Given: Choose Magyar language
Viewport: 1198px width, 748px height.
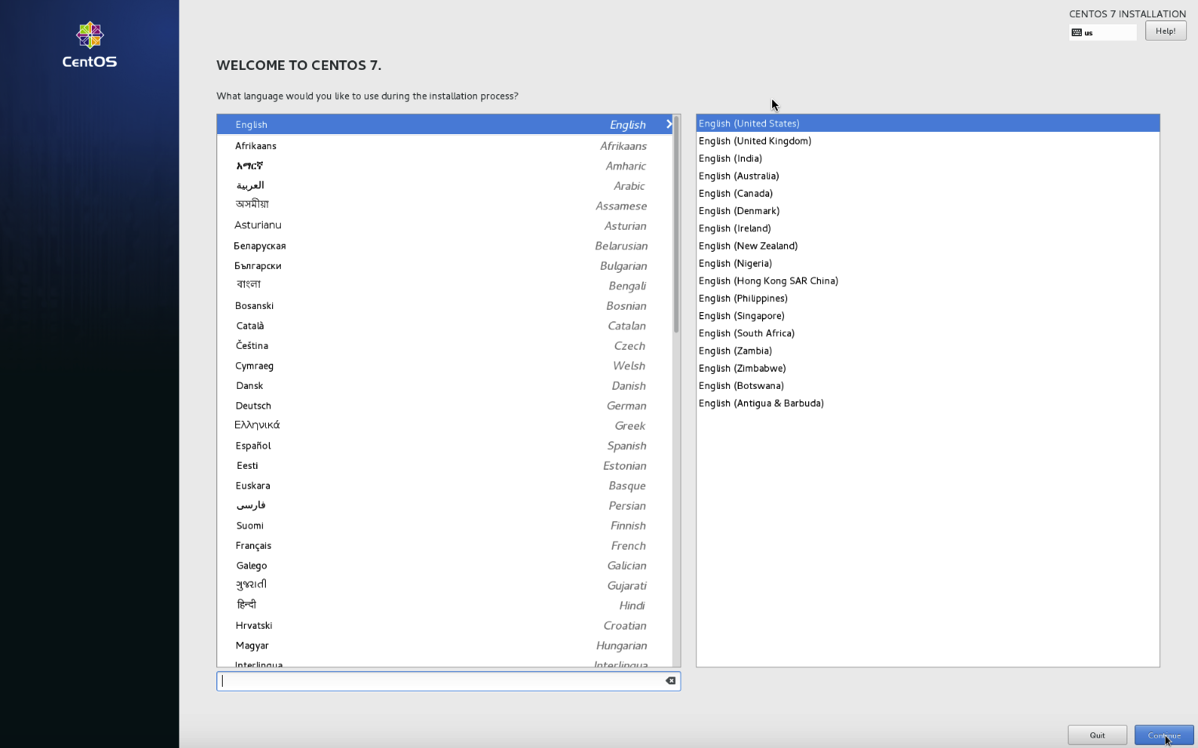Looking at the screenshot, I should point(445,645).
